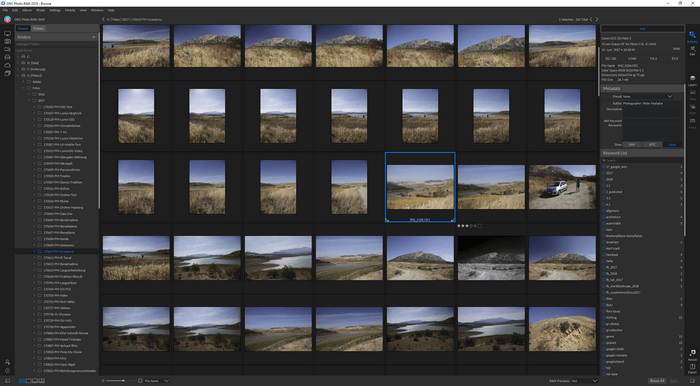The height and width of the screenshot is (386, 700).
Task: Set three-star rating under selected photo
Action: [x=468, y=226]
